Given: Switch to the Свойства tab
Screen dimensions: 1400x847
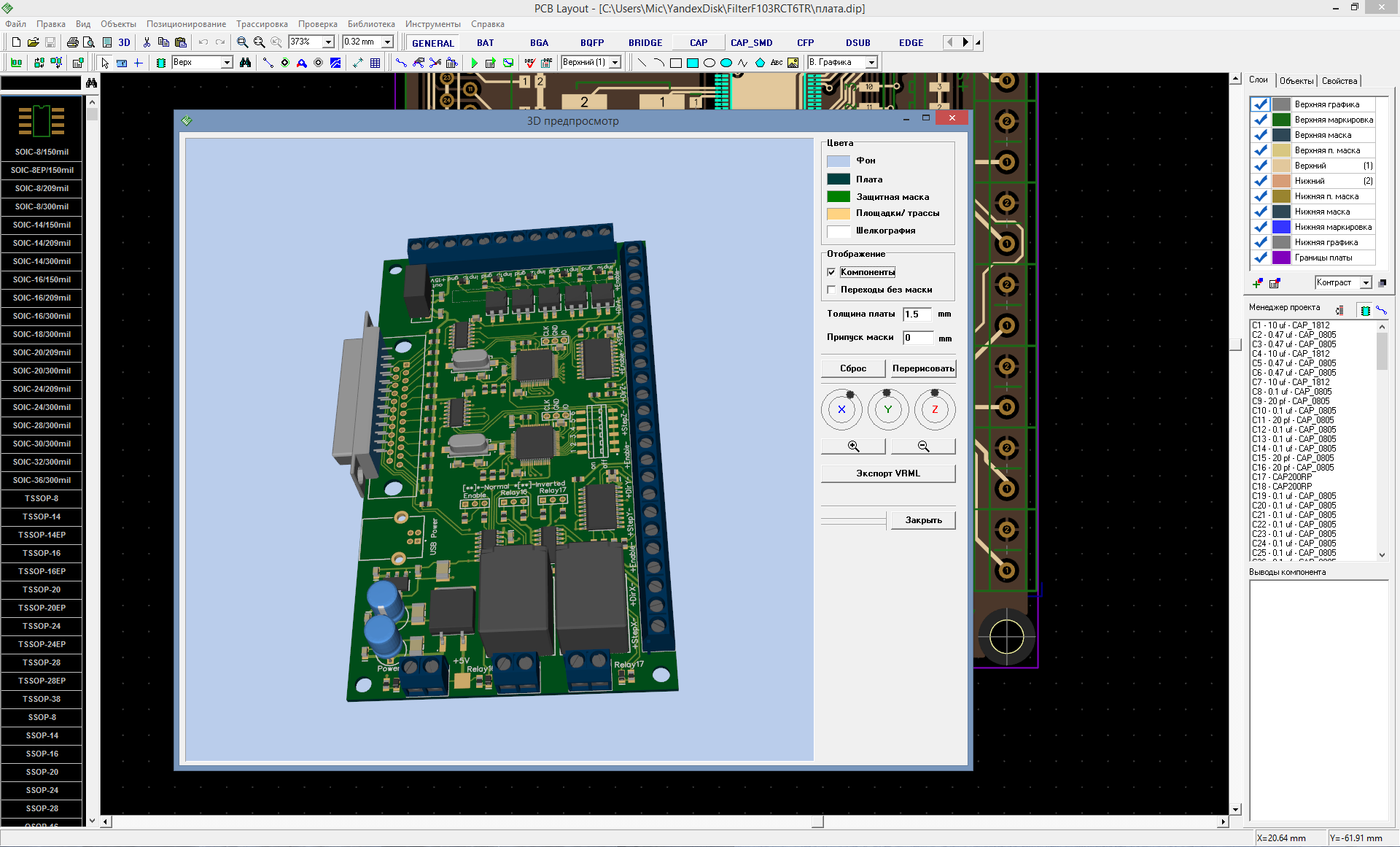Looking at the screenshot, I should (x=1339, y=81).
